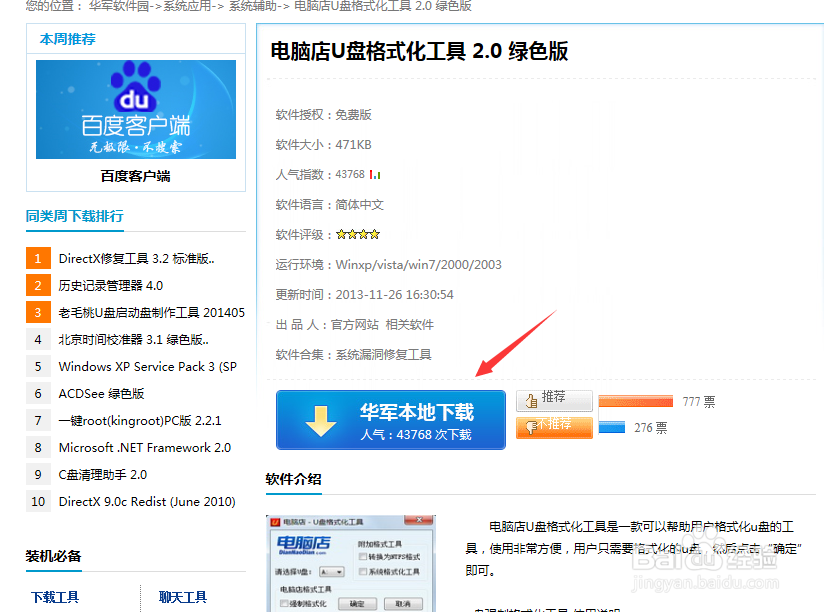Image resolution: width=824 pixels, height=612 pixels.
Task: Switch to the 聊天工具 tab
Action: point(181,596)
